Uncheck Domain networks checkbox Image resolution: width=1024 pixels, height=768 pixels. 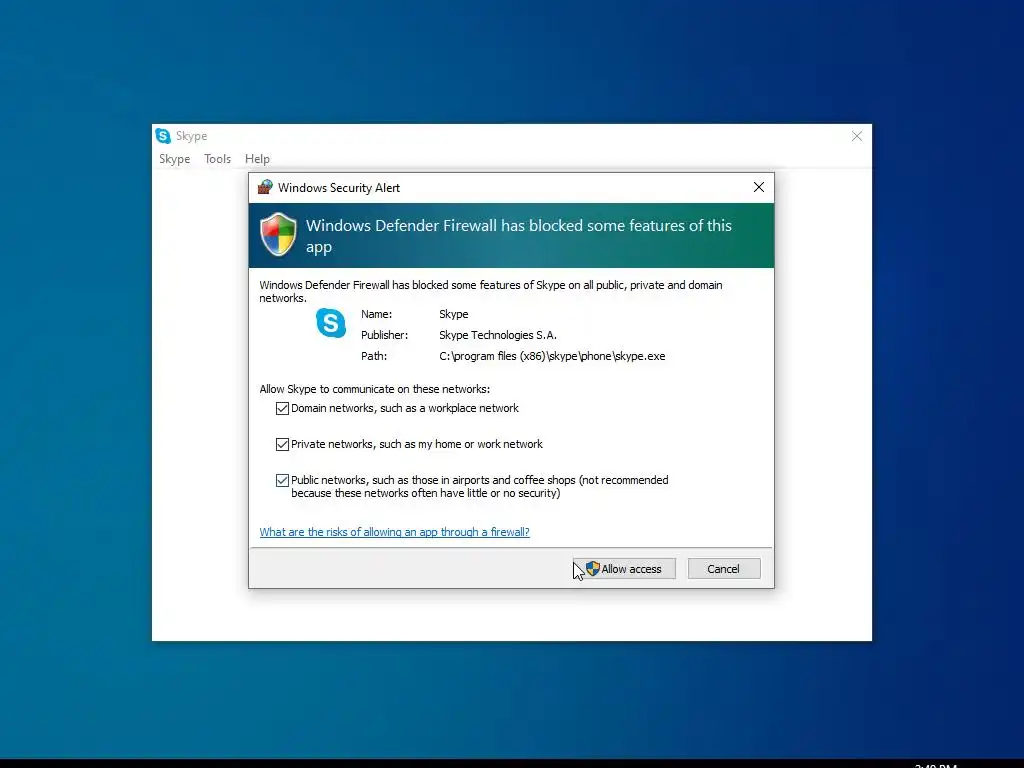click(x=282, y=409)
